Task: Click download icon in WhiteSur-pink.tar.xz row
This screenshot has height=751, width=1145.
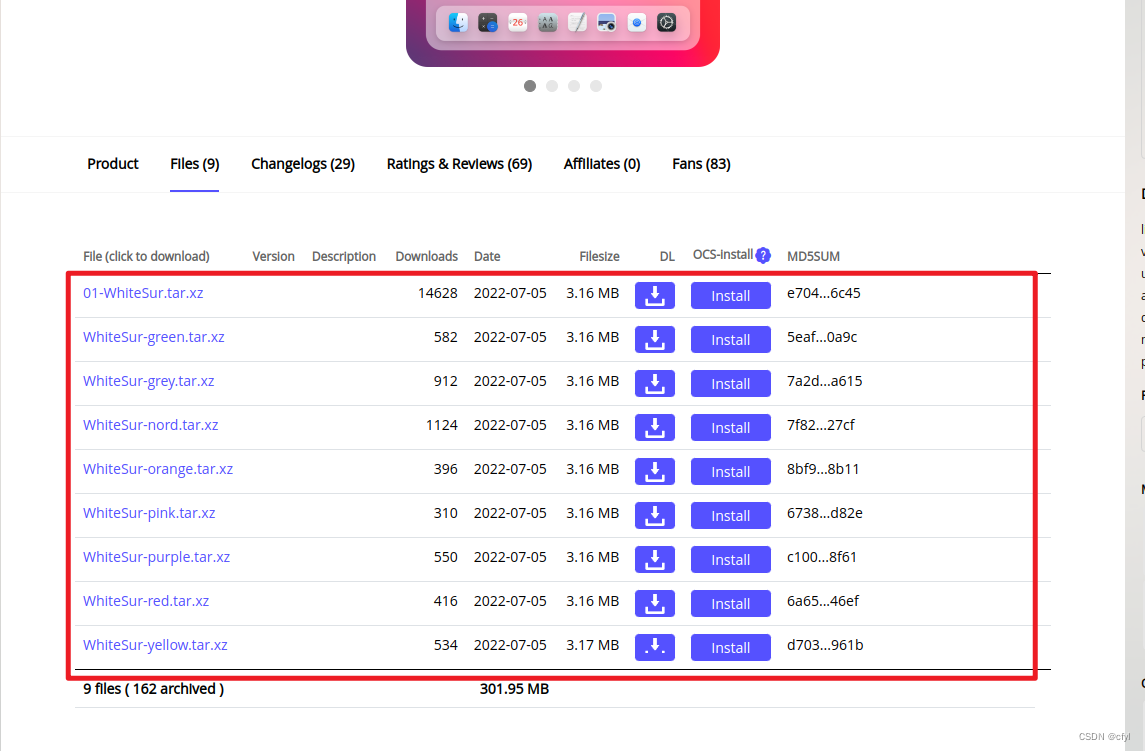Action: [x=654, y=516]
